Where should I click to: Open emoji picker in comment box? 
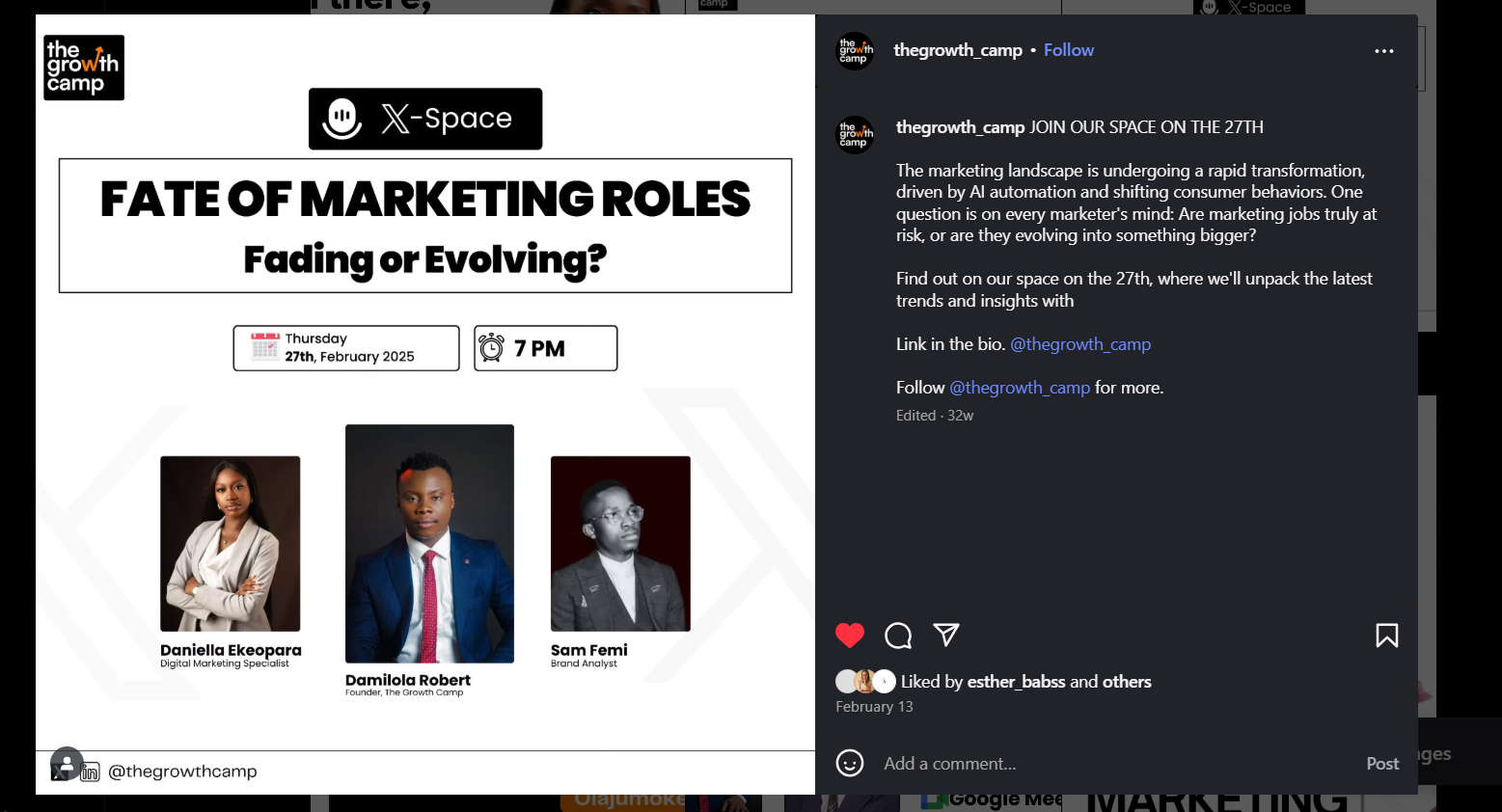[850, 763]
